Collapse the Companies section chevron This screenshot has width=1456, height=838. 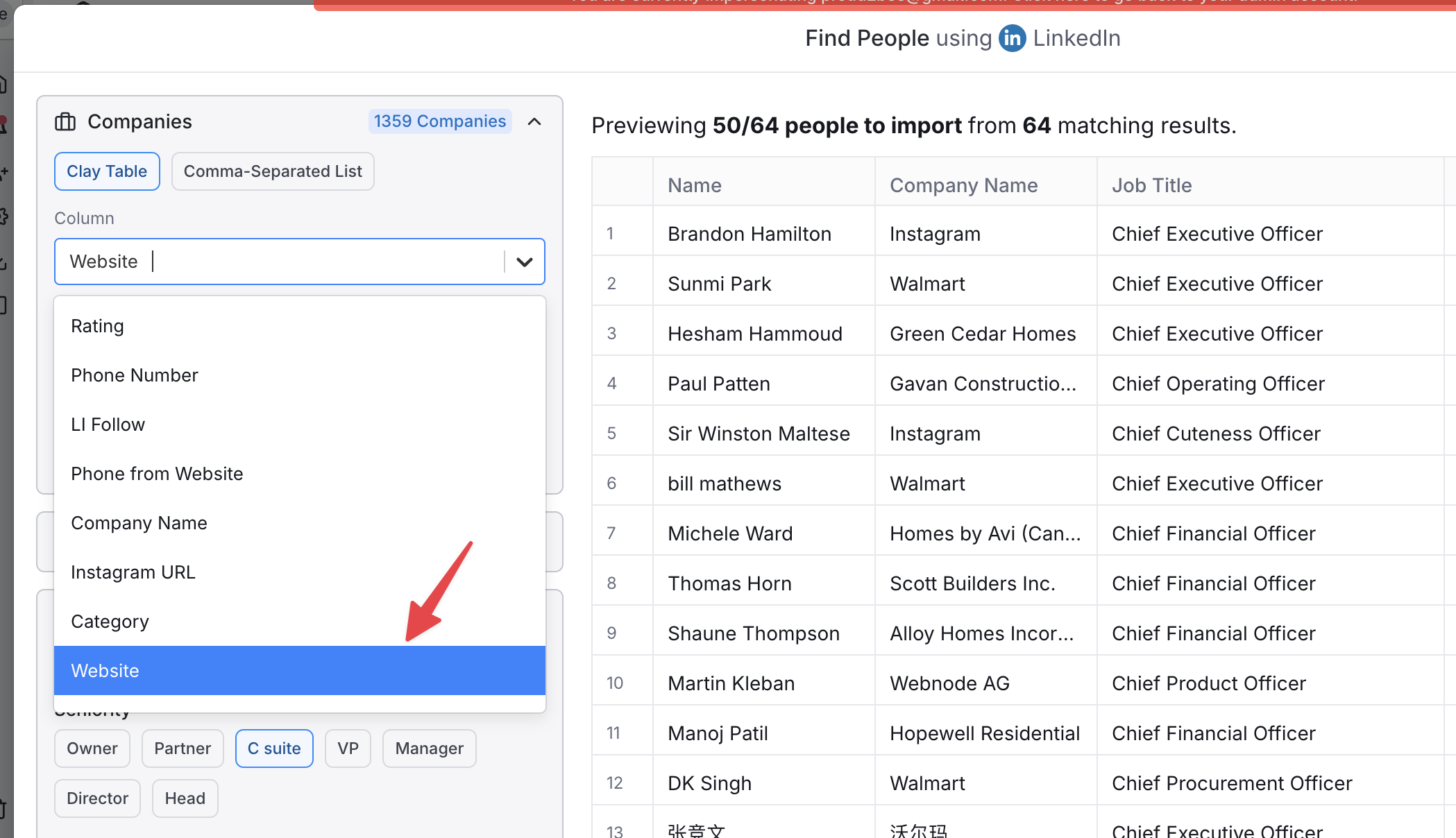click(534, 122)
